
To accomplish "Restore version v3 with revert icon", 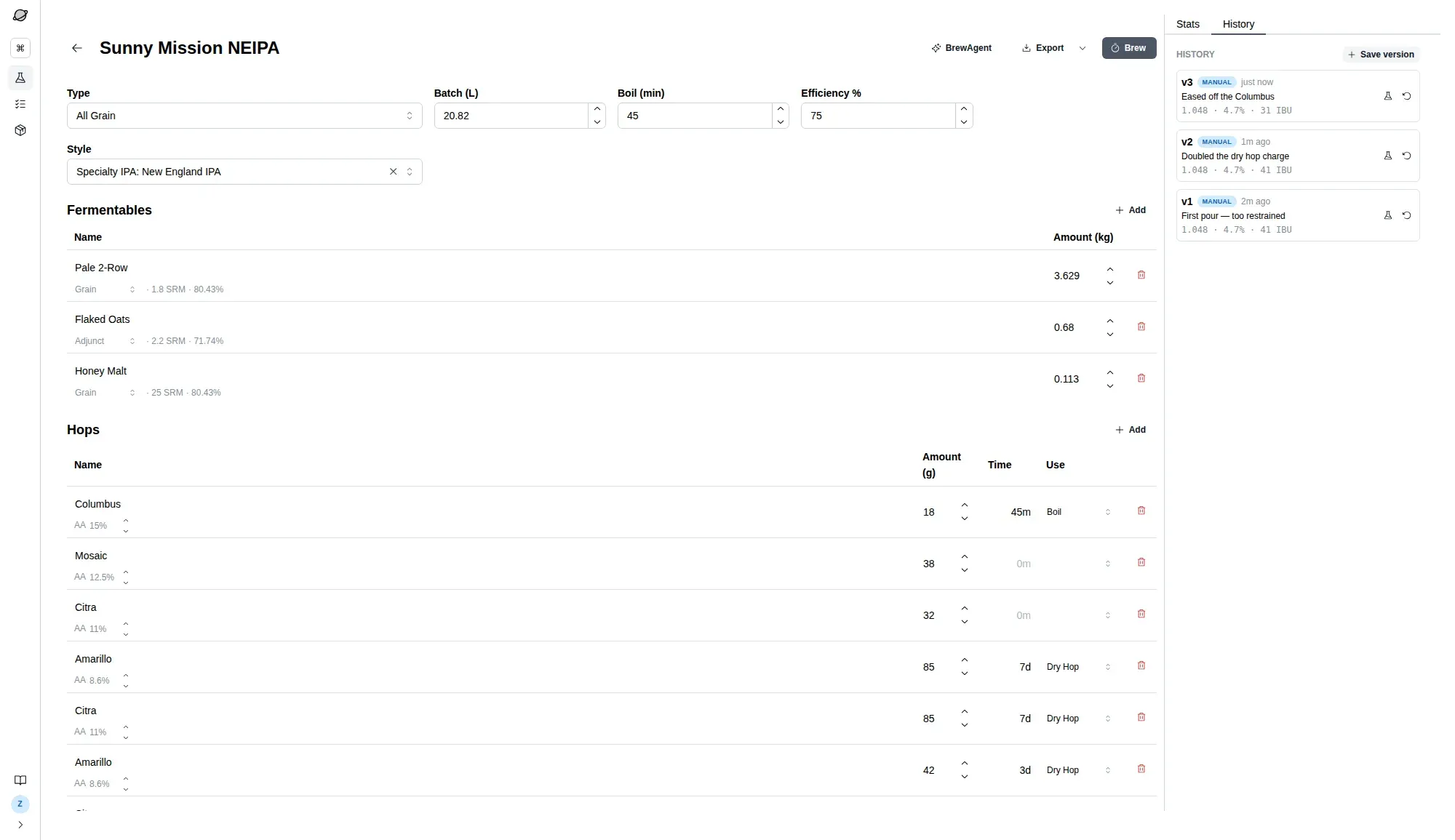I will (x=1407, y=96).
